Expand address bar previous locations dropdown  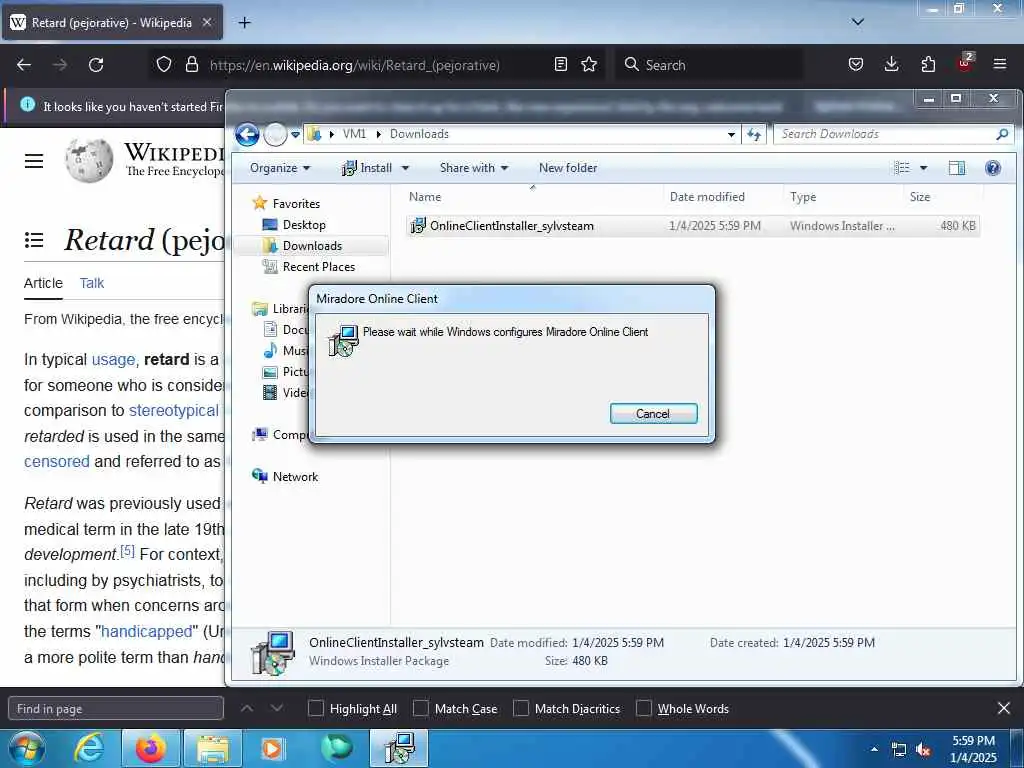[731, 135]
